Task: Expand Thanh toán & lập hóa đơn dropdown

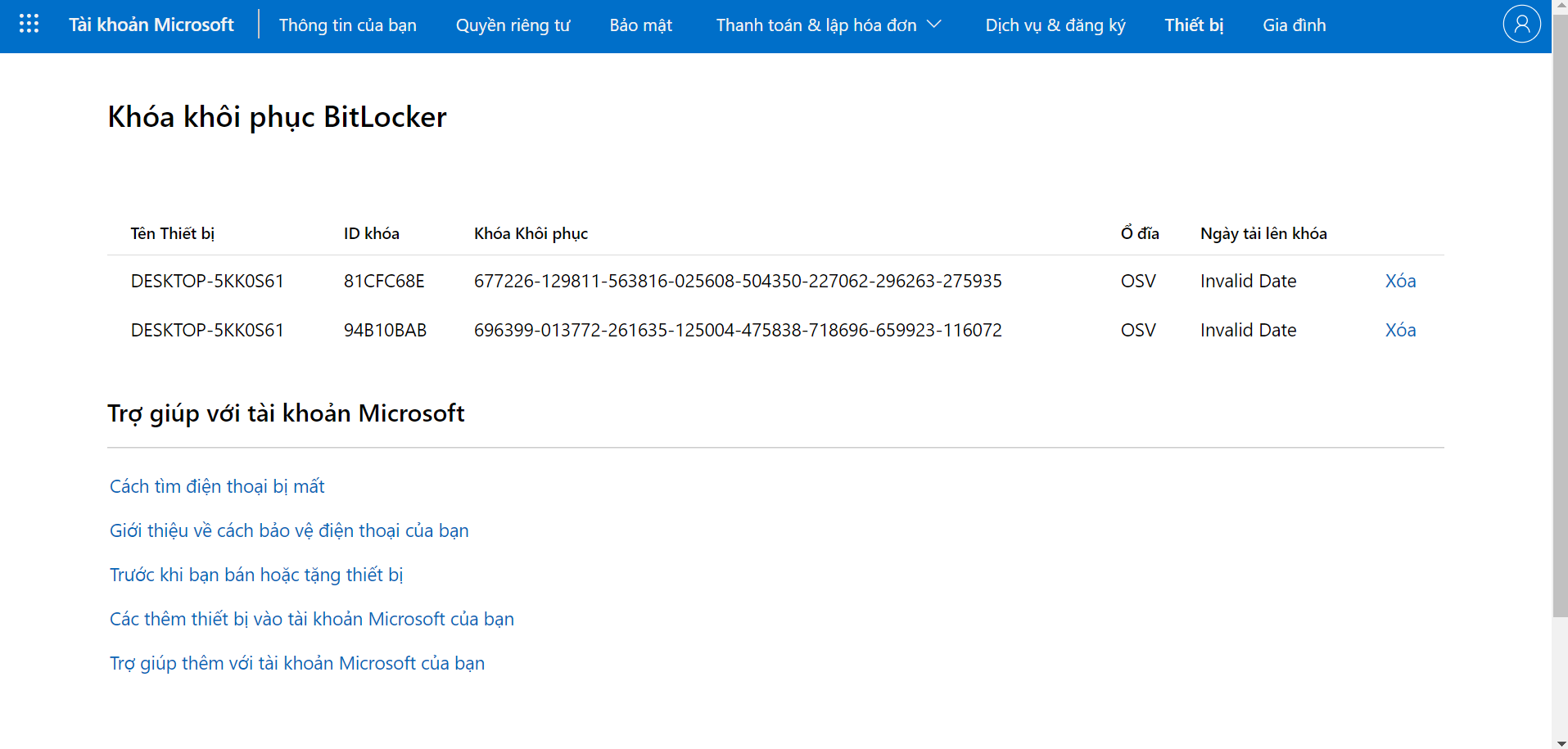Action: point(829,25)
